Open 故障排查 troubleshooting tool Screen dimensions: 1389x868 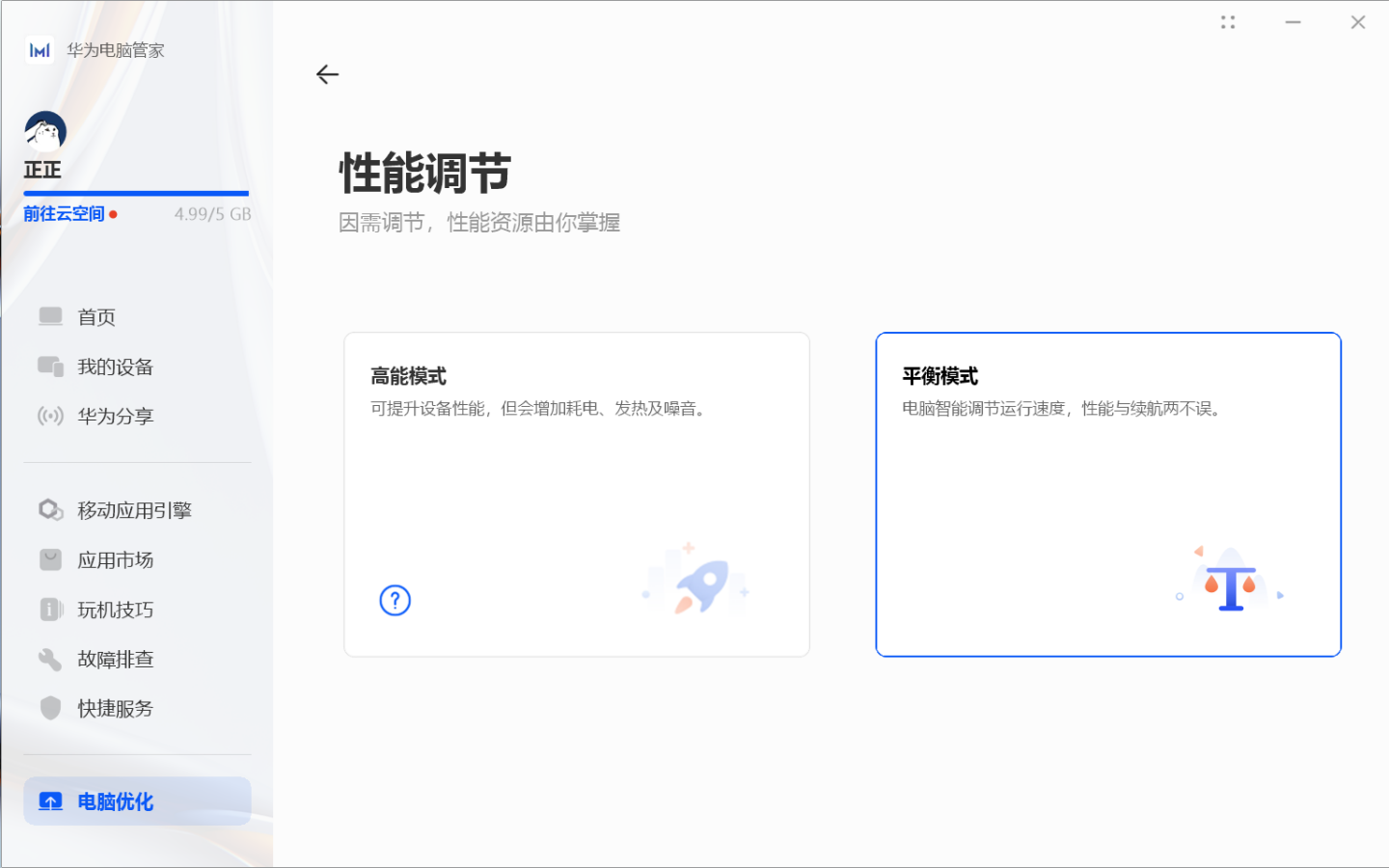point(114,659)
